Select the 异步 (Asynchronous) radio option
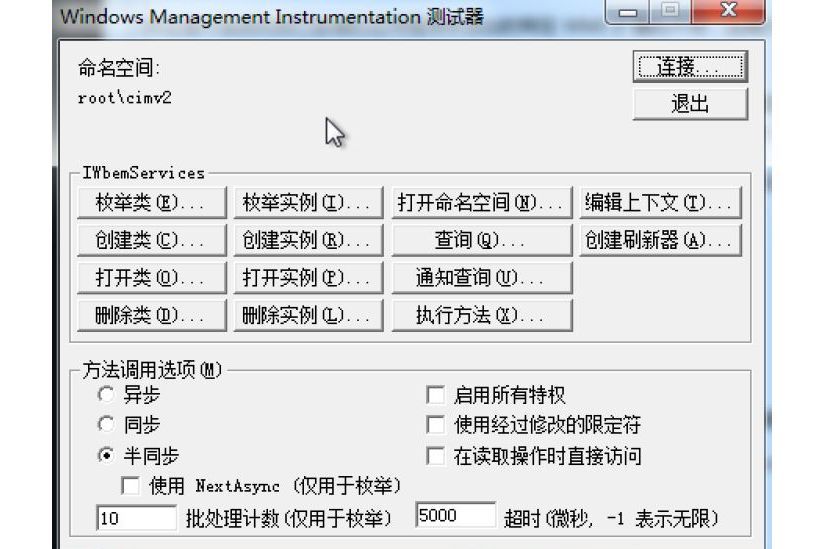This screenshot has height=549, width=824. pyautogui.click(x=106, y=395)
